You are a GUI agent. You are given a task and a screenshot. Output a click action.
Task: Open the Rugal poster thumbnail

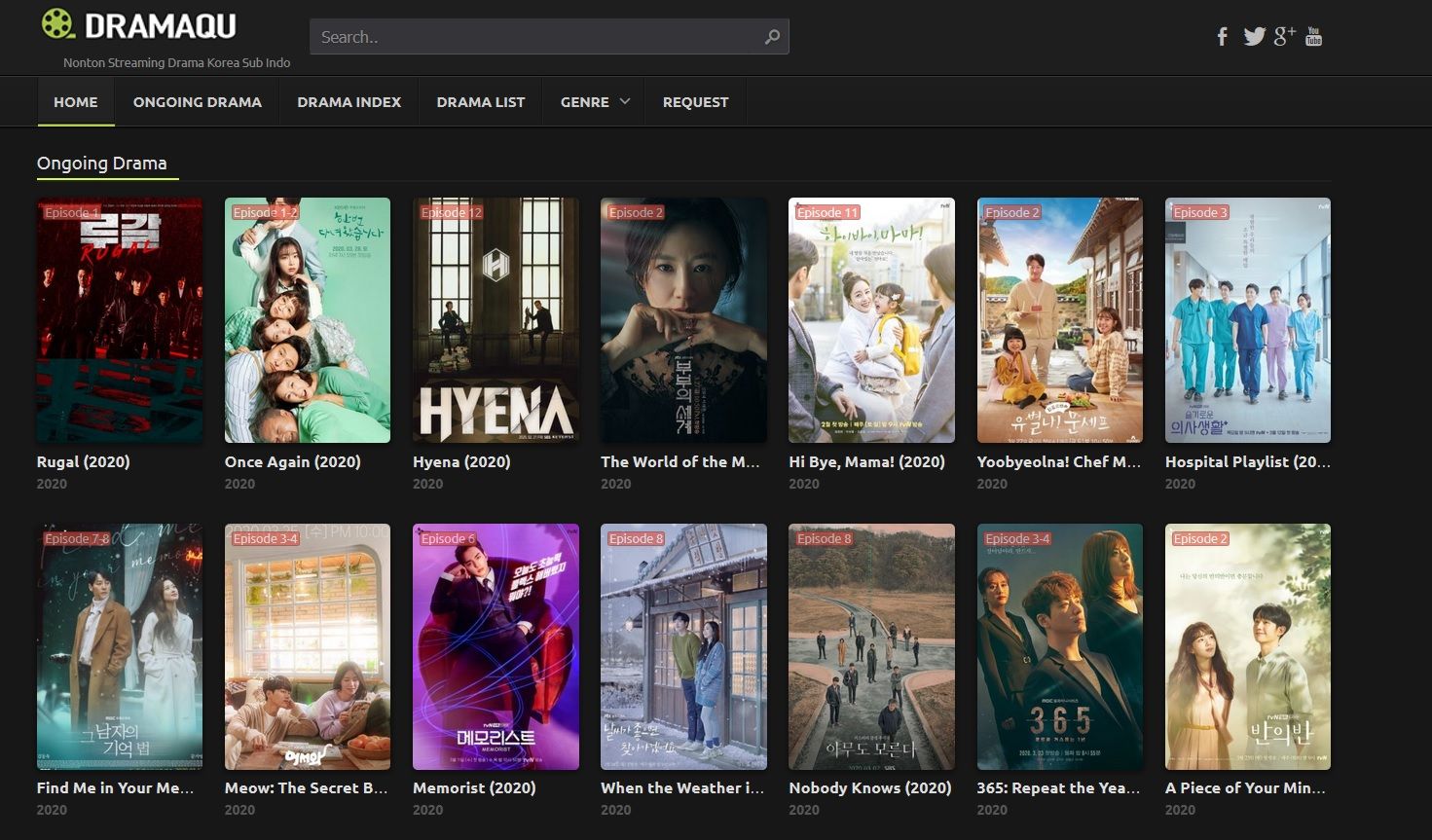[x=120, y=320]
